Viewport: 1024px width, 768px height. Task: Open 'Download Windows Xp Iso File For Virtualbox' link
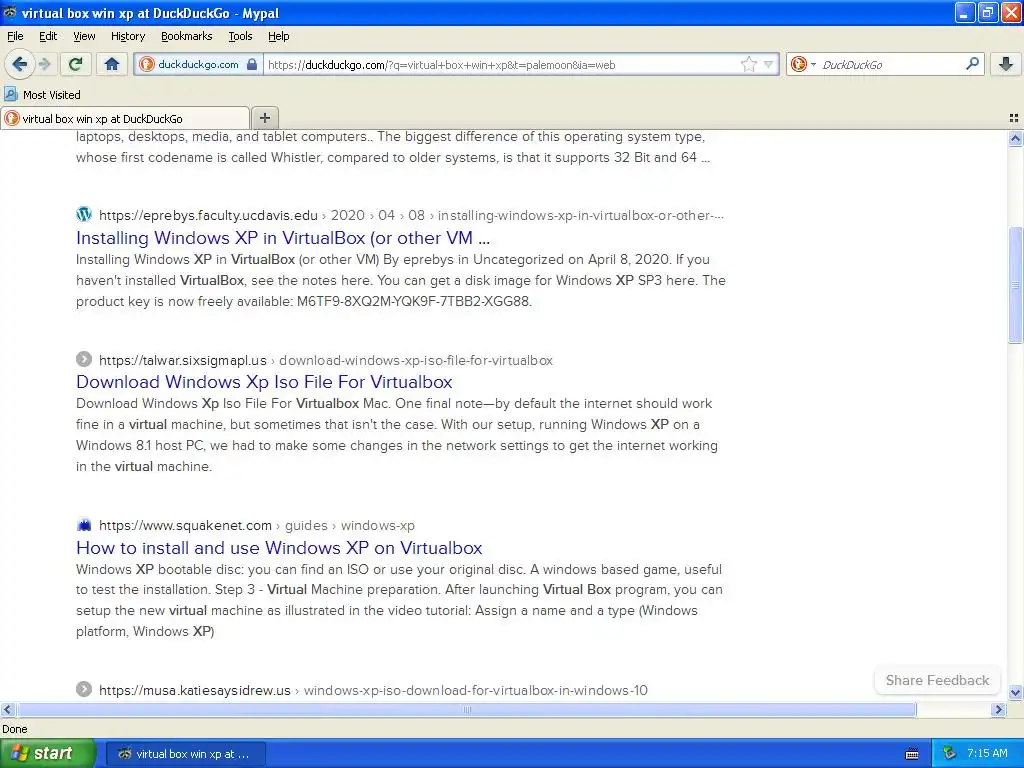click(x=264, y=381)
